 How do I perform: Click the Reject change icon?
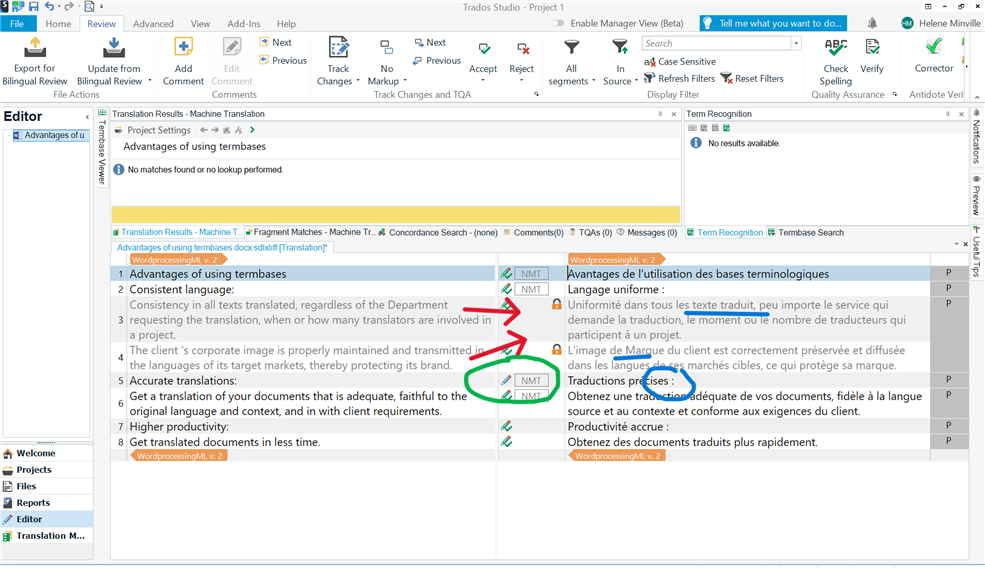[522, 48]
